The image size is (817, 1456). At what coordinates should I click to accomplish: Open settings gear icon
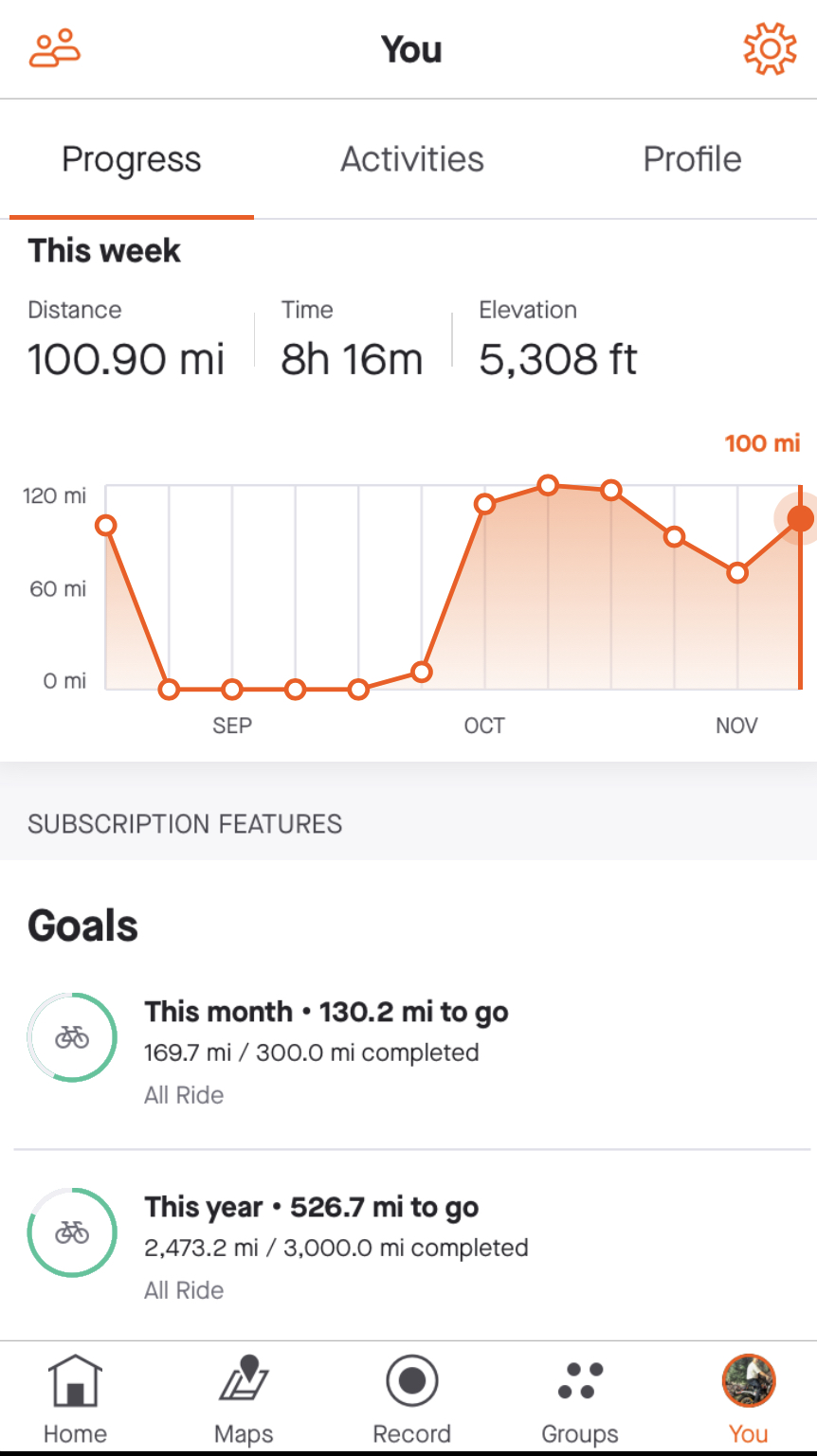(769, 49)
